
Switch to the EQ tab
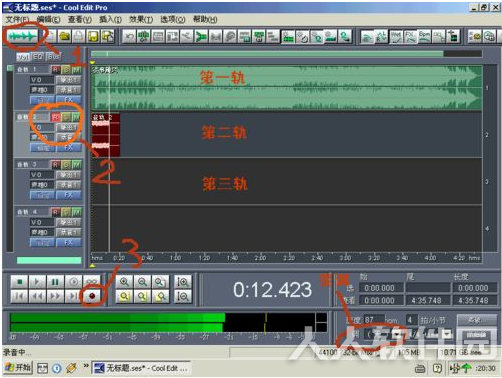[38, 57]
